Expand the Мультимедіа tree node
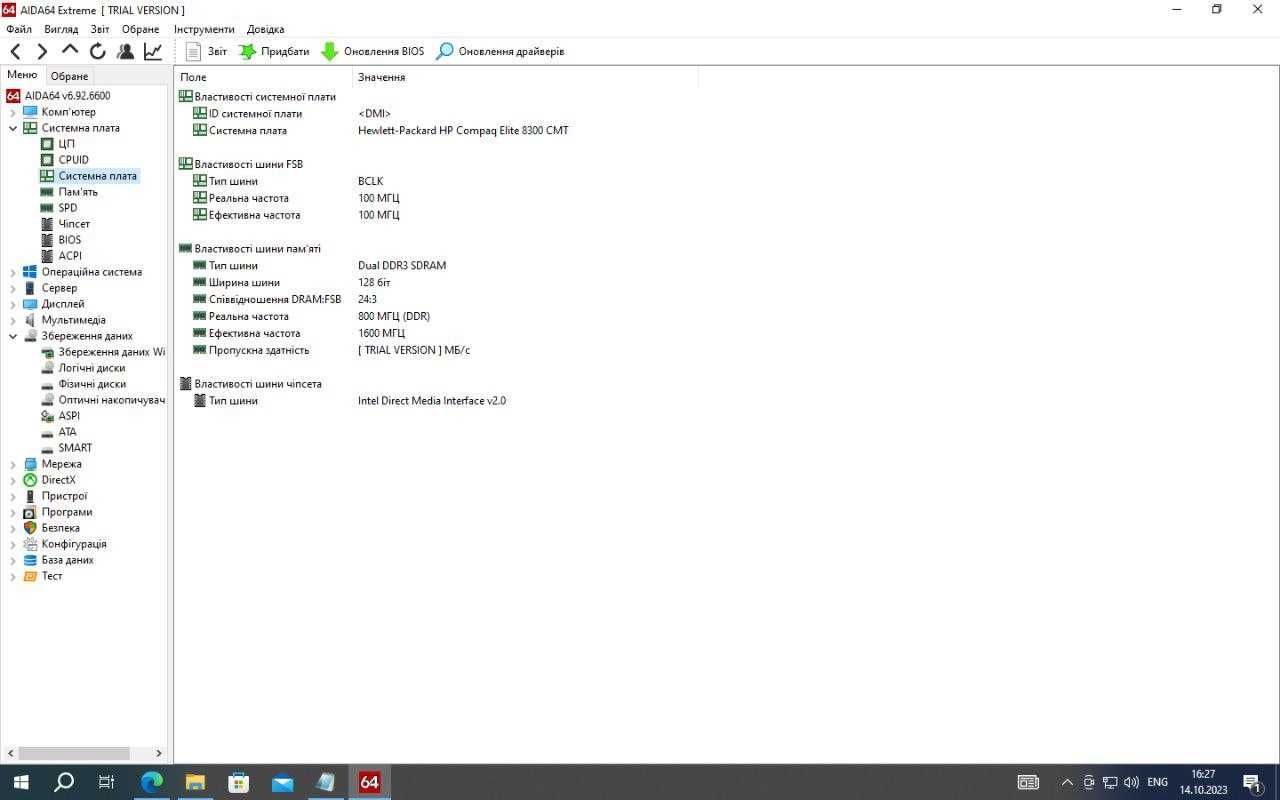The image size is (1280, 800). tap(13, 320)
